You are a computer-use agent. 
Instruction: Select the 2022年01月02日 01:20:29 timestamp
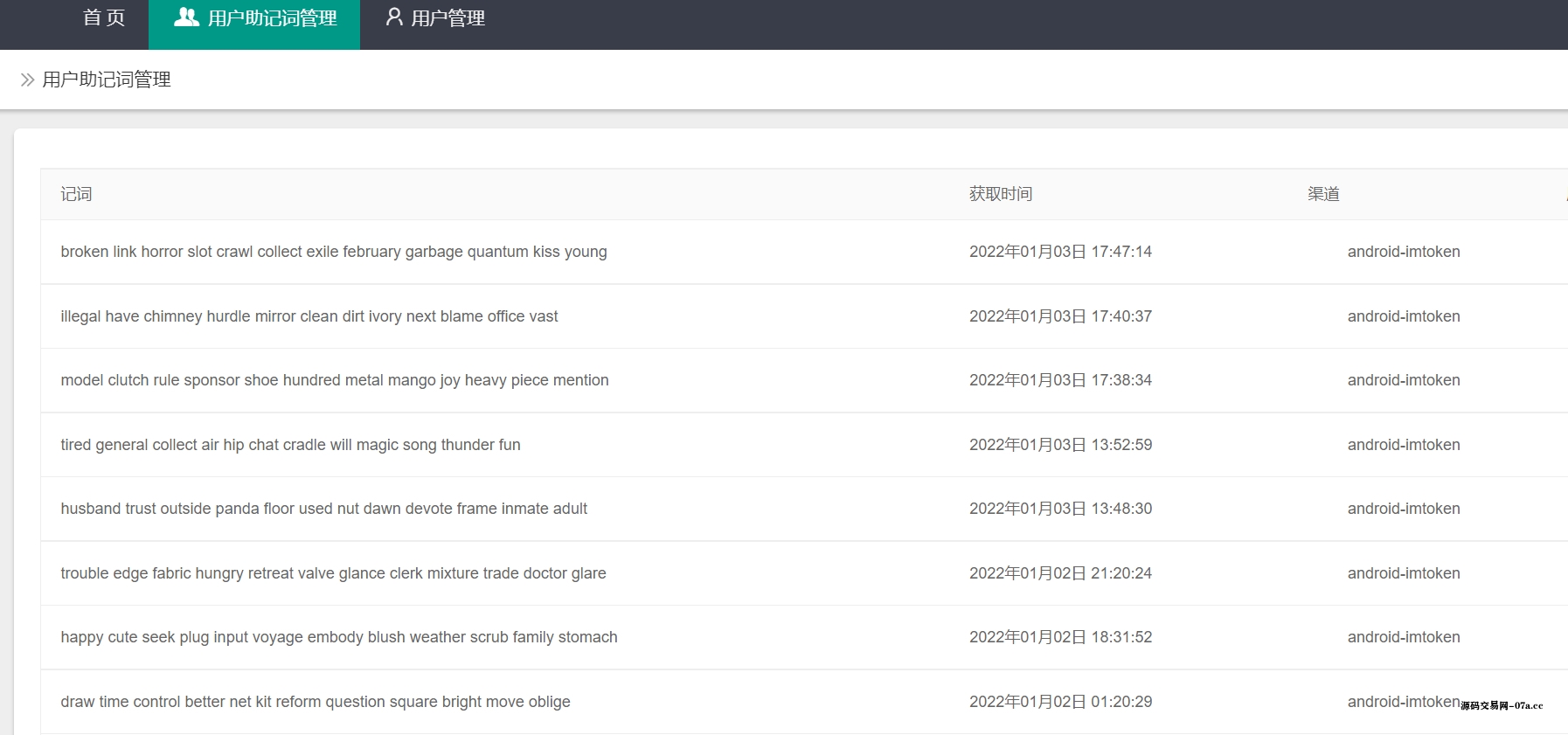pos(1060,702)
